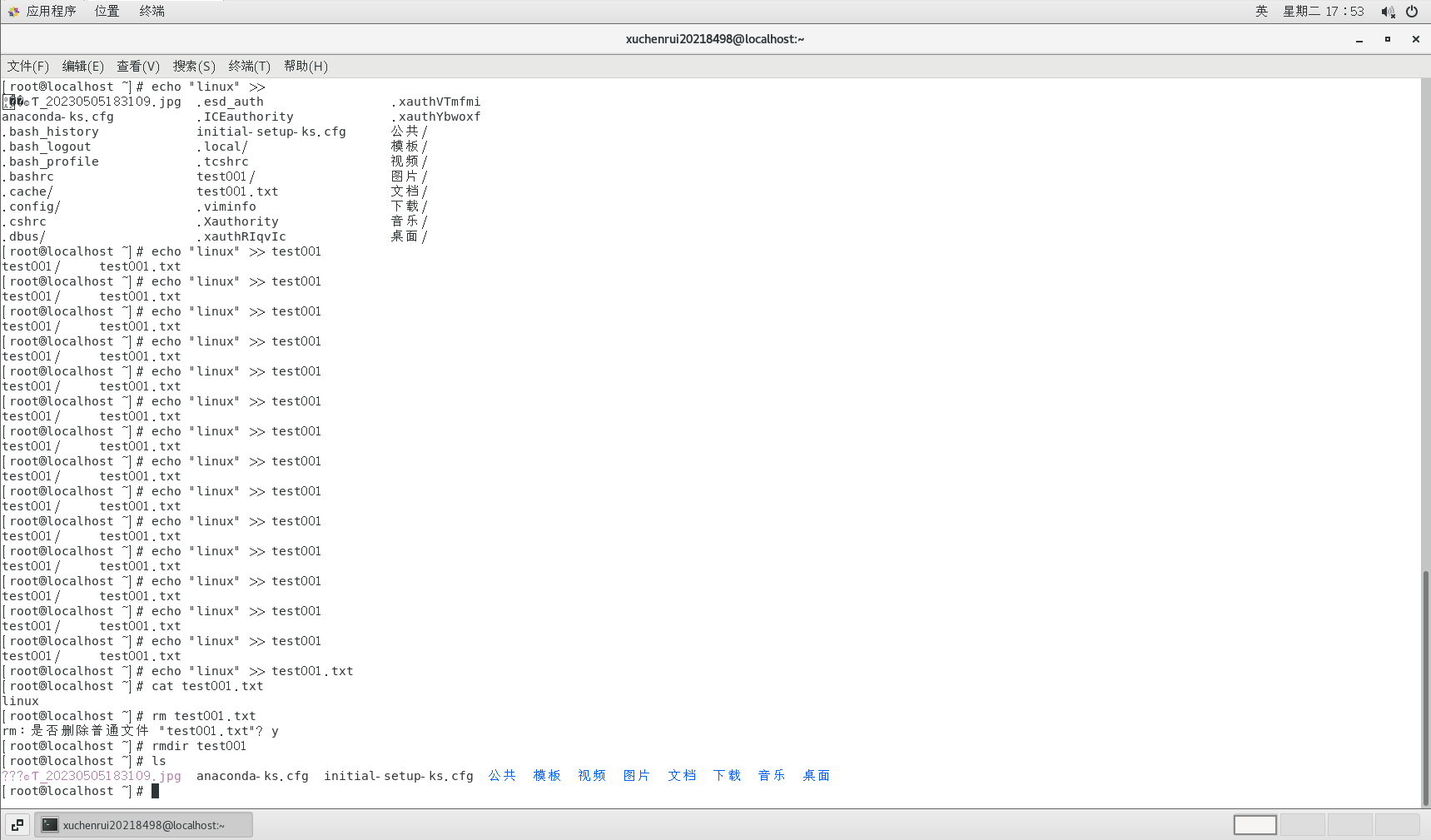
Task: Switch to the second workspace box
Action: click(1302, 825)
